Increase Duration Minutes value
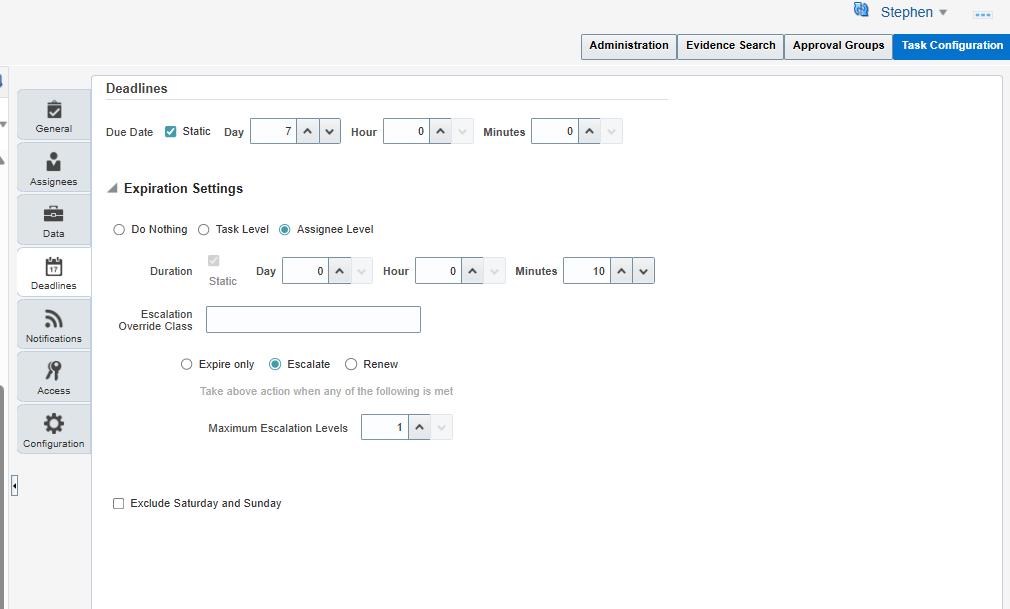Viewport: 1010px width, 609px height. (622, 271)
